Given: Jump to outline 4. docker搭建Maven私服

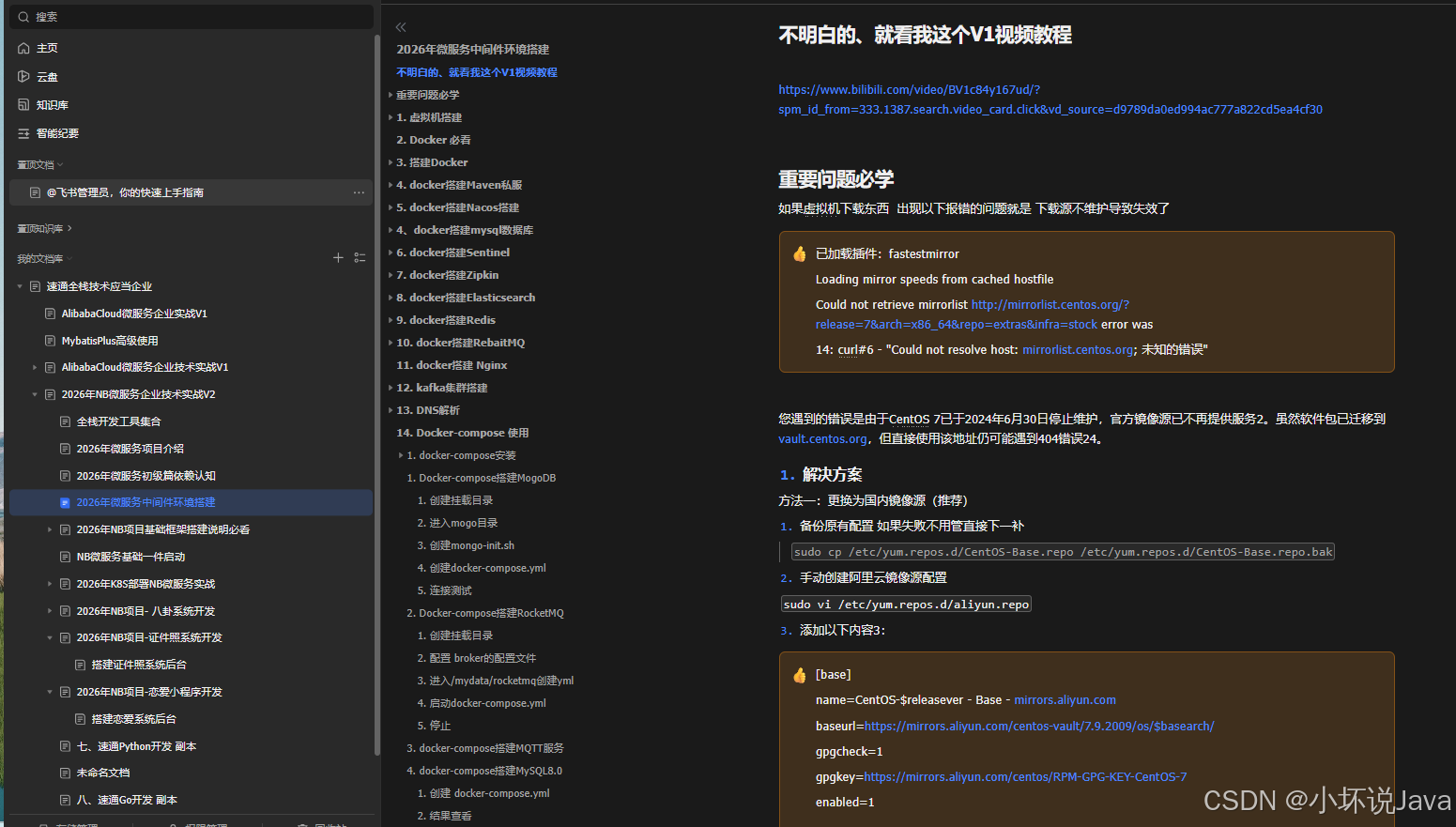Looking at the screenshot, I should click(x=459, y=185).
